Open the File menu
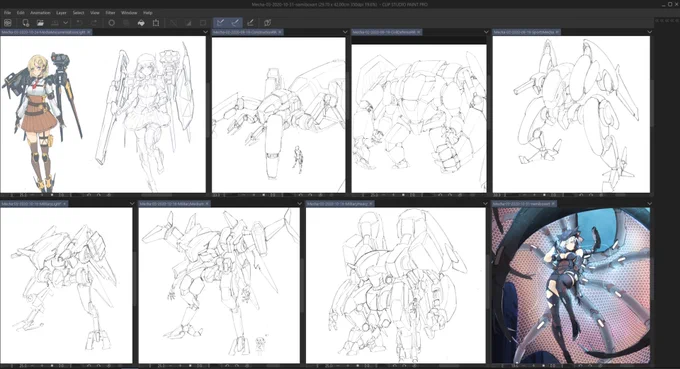Image resolution: width=680 pixels, height=369 pixels. point(7,13)
